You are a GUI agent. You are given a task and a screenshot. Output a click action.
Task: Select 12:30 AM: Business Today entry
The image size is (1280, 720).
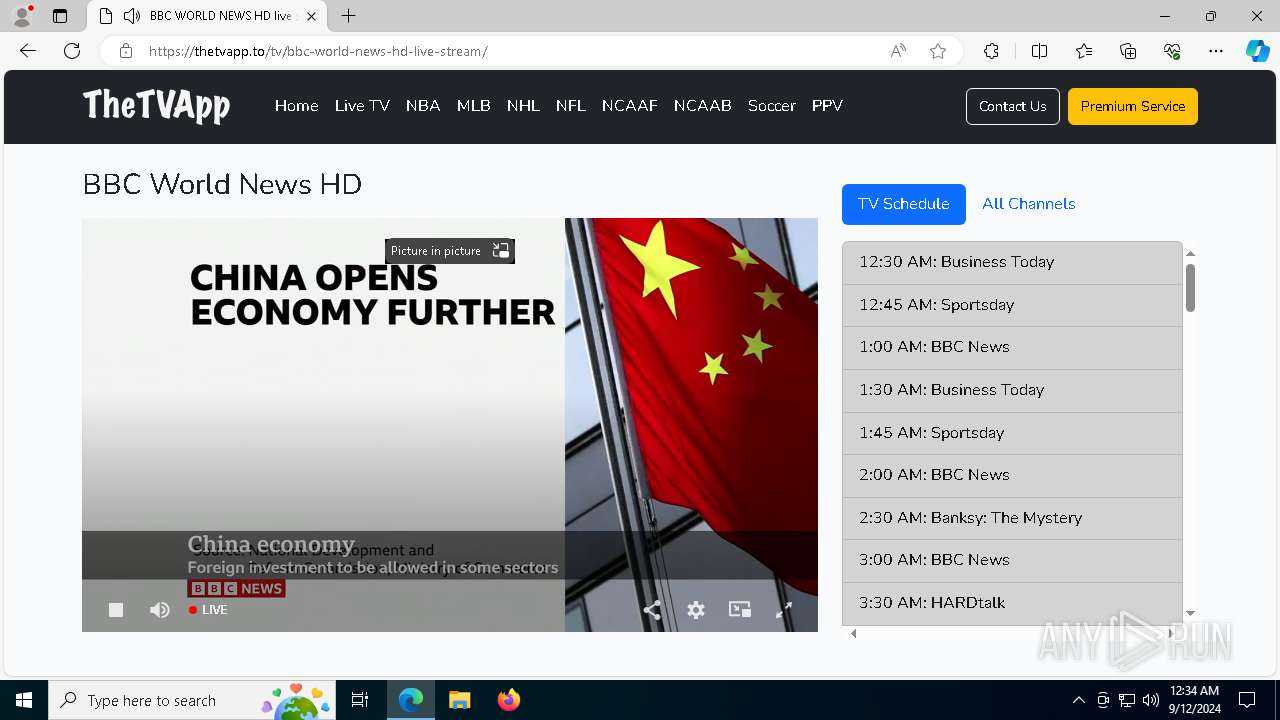(x=1012, y=262)
